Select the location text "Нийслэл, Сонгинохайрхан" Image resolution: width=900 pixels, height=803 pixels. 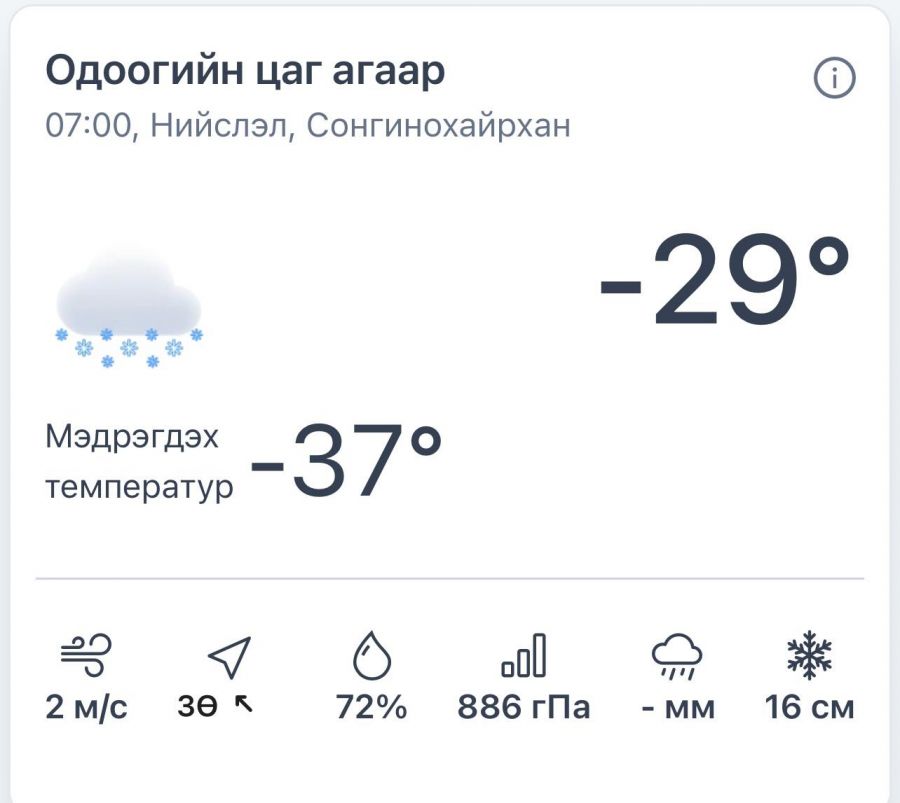(360, 125)
